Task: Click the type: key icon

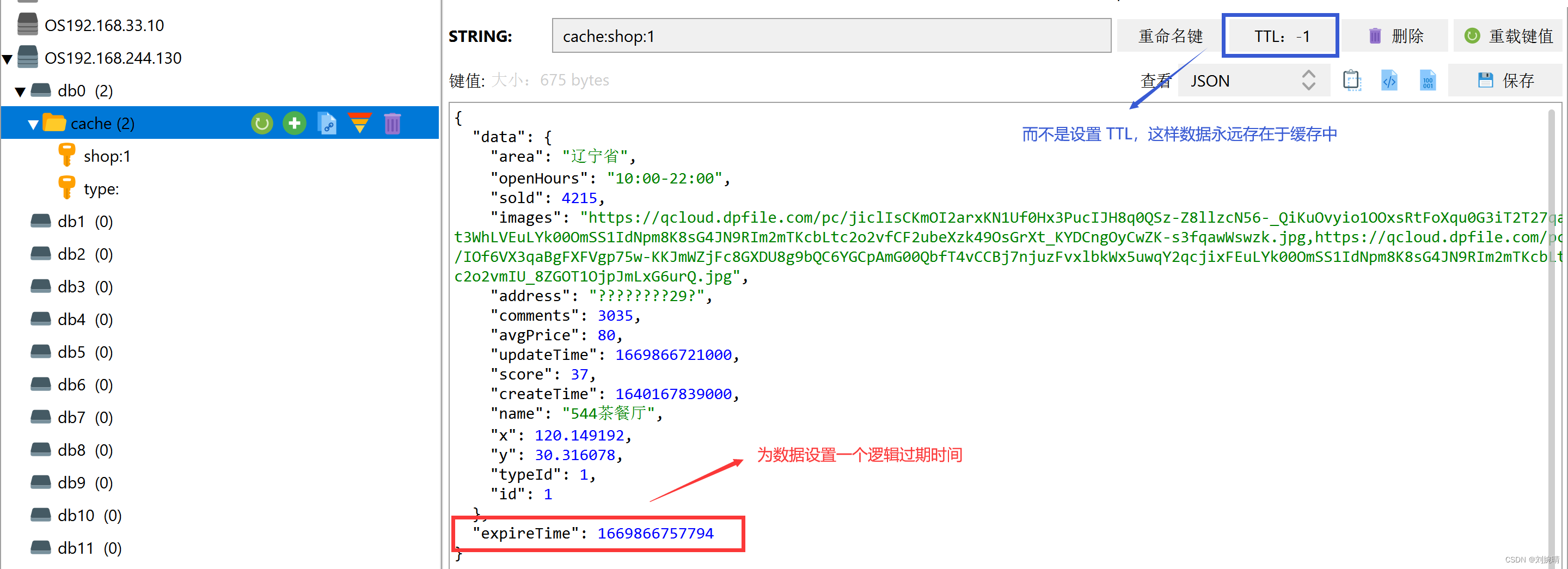Action: point(67,188)
